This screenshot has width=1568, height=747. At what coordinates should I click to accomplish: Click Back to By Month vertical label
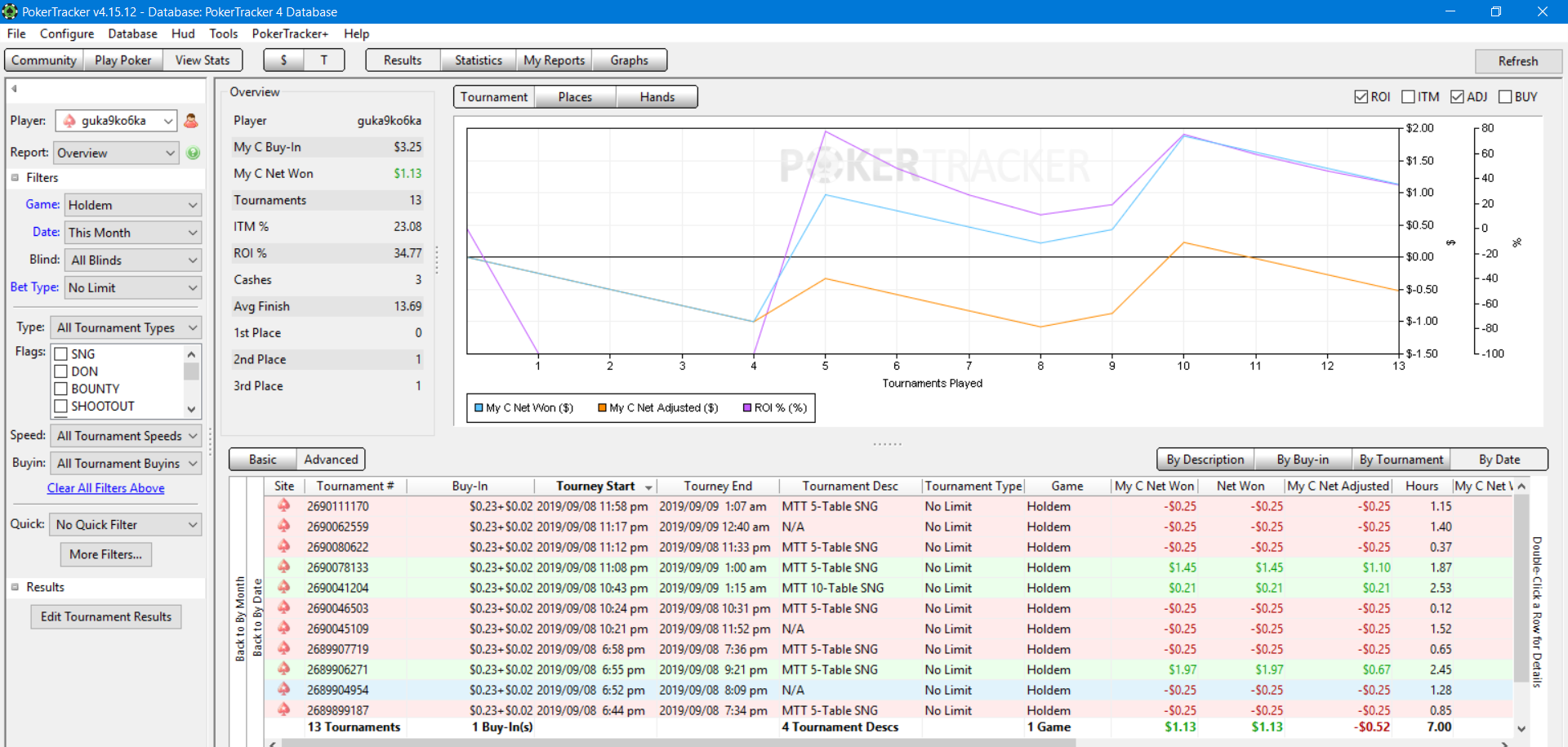pos(240,618)
